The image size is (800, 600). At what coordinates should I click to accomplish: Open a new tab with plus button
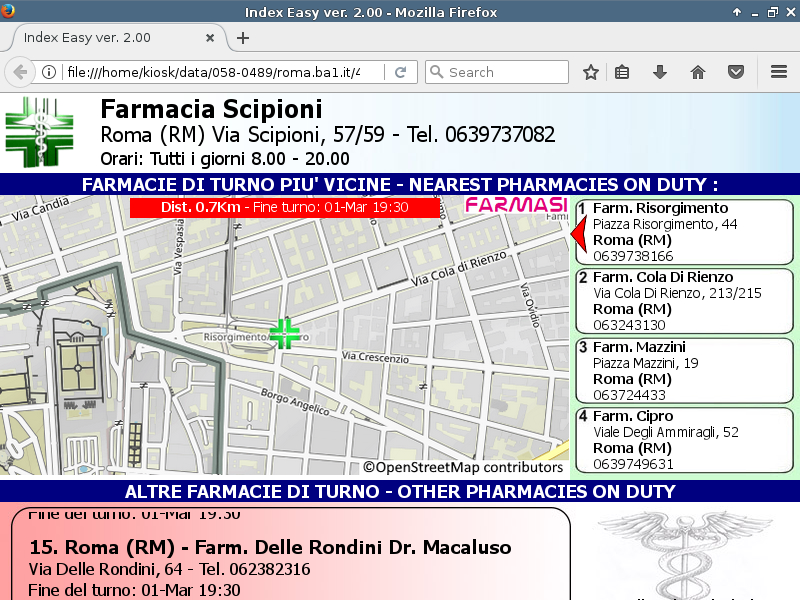point(242,38)
